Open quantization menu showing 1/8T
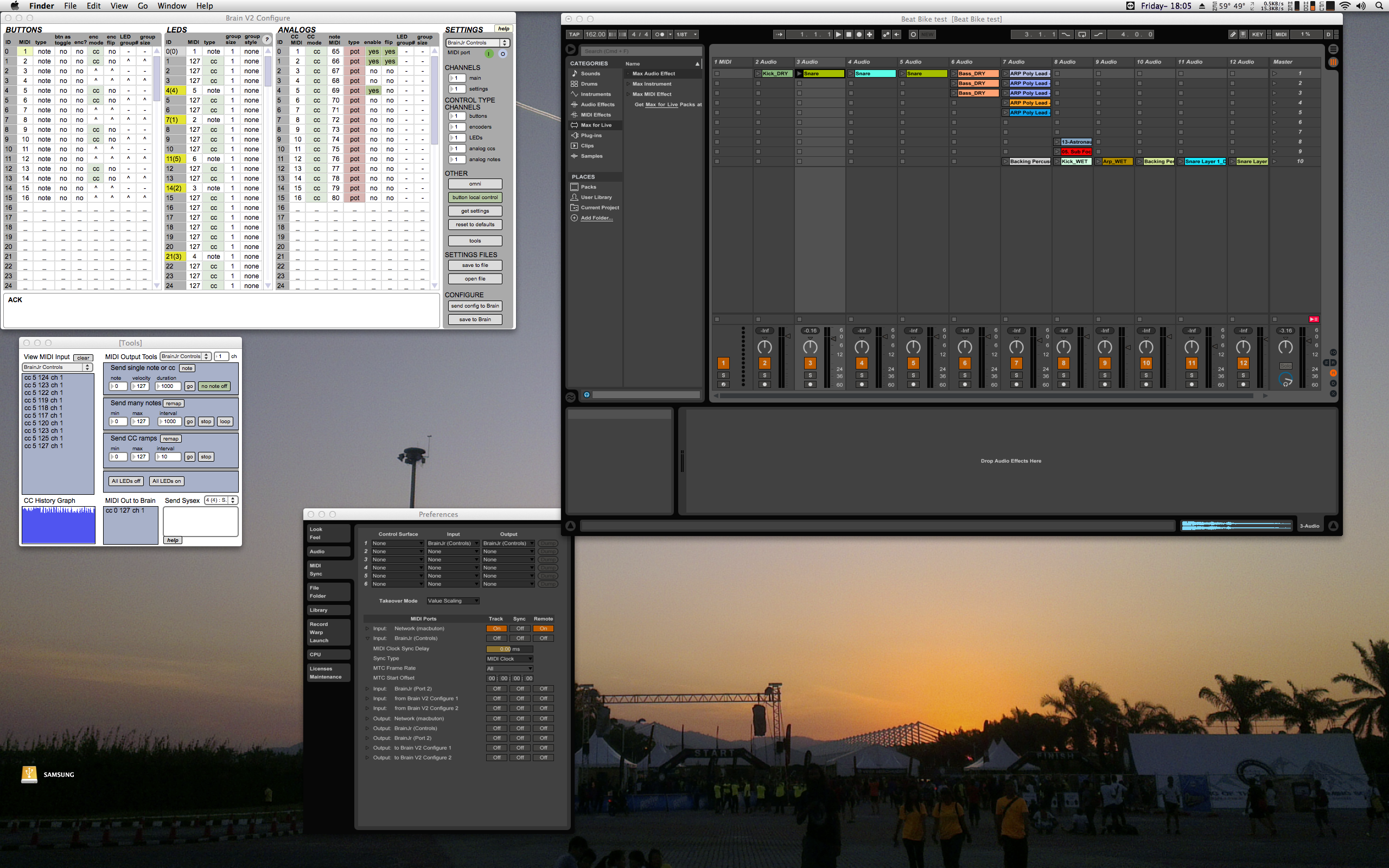1389x868 pixels. click(686, 34)
